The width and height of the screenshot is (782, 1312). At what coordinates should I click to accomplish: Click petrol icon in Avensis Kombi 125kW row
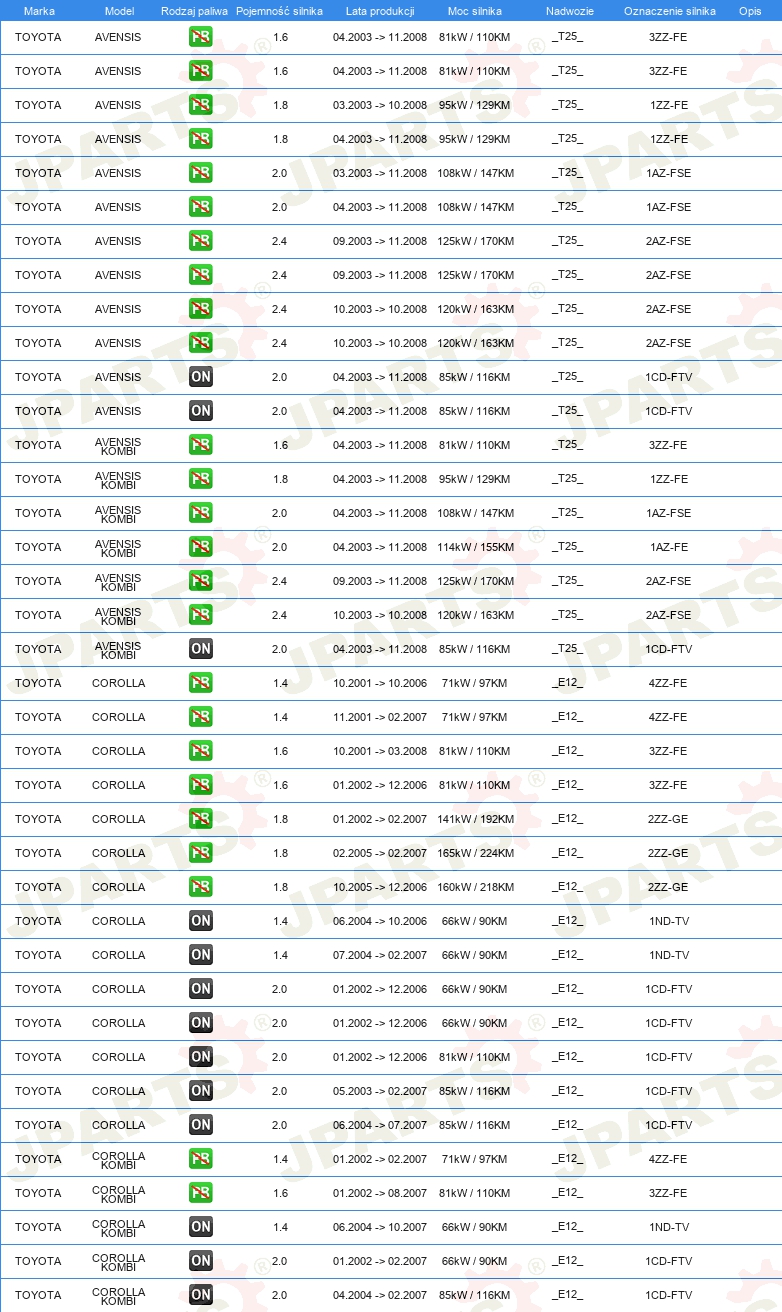coord(201,581)
